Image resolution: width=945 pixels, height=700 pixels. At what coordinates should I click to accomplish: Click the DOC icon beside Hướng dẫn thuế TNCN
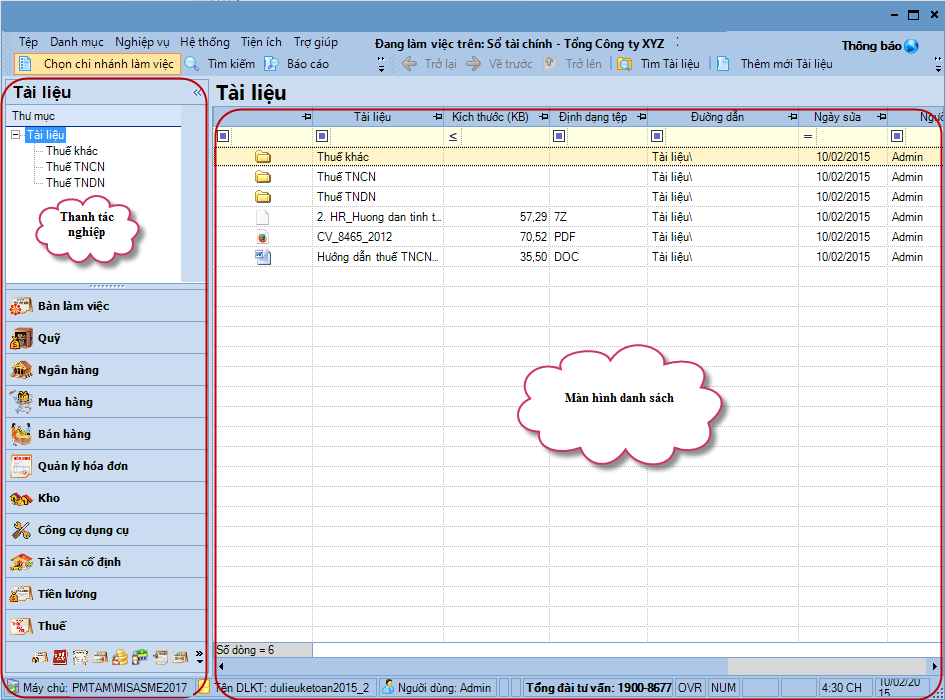[263, 257]
